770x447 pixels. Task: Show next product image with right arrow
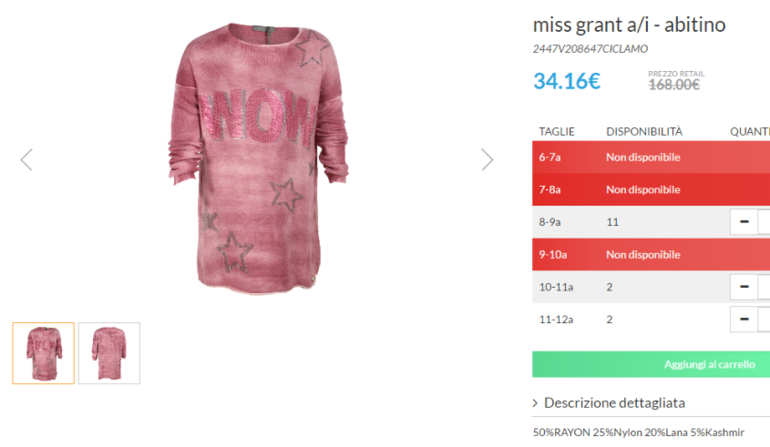(487, 160)
